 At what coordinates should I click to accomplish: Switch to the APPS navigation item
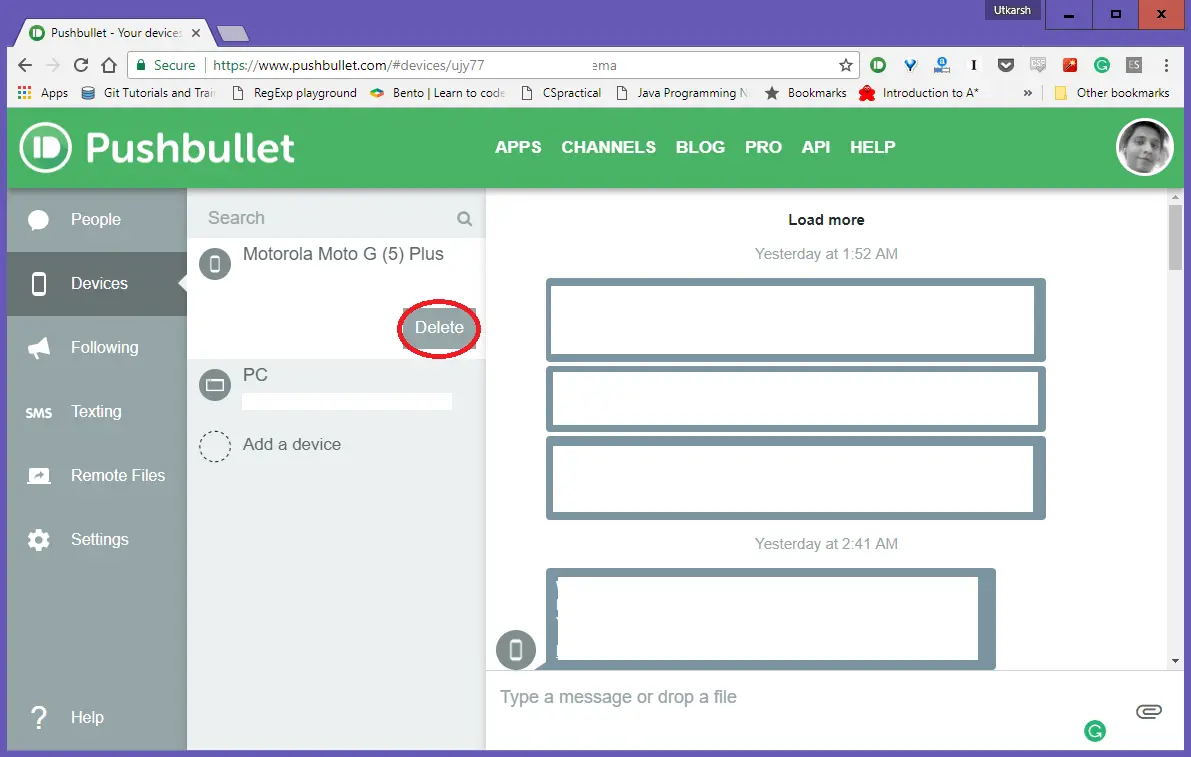click(x=518, y=147)
